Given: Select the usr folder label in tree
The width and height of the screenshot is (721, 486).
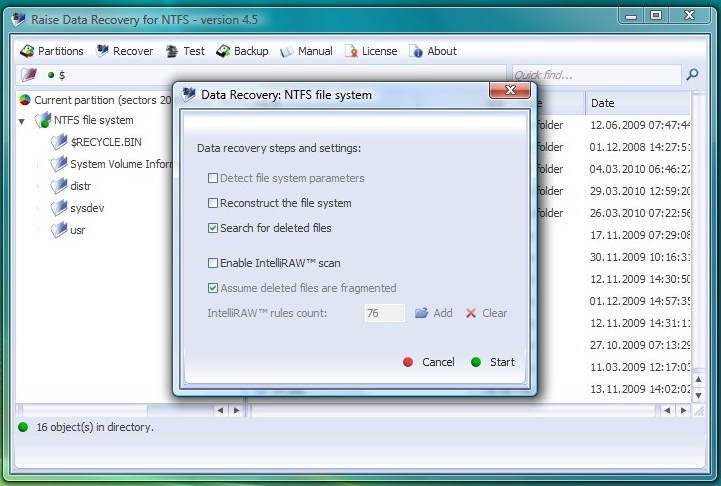Looking at the screenshot, I should (77, 230).
